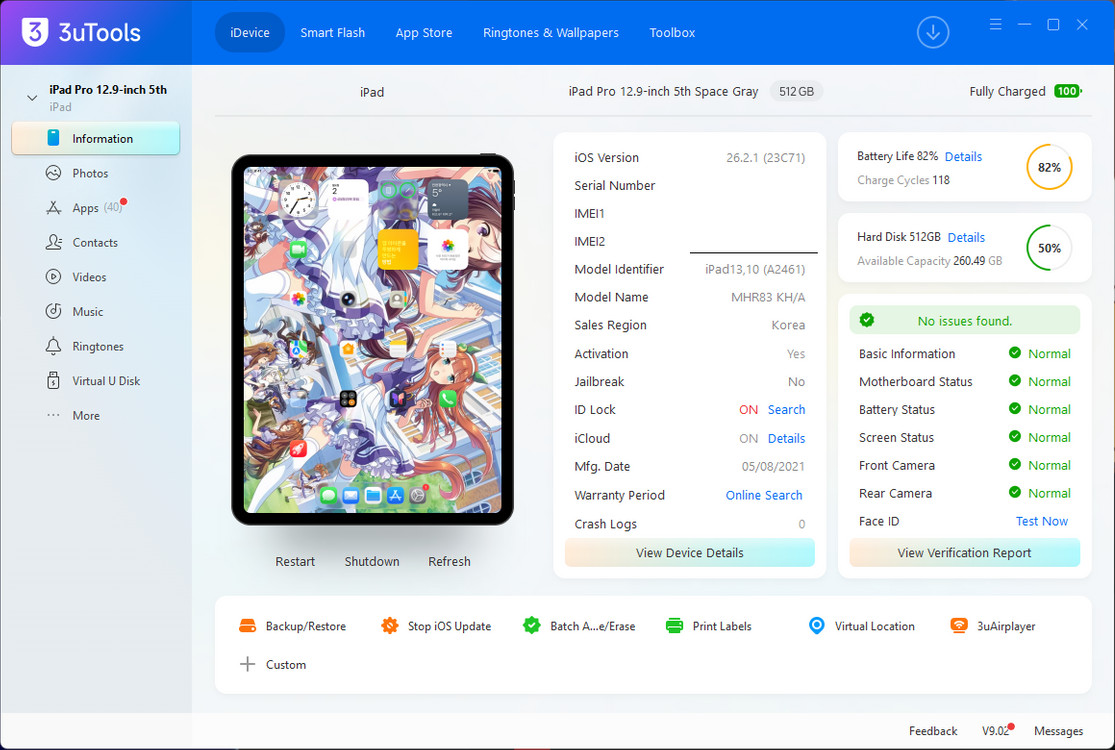Click Face ID Test Now link
Viewport: 1115px width, 750px height.
click(1042, 521)
